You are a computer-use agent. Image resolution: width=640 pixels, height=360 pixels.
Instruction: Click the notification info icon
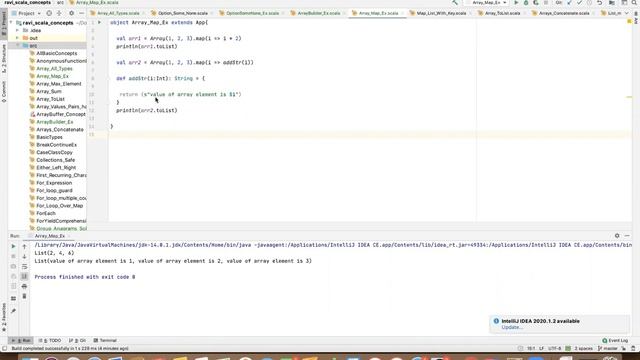click(496, 321)
